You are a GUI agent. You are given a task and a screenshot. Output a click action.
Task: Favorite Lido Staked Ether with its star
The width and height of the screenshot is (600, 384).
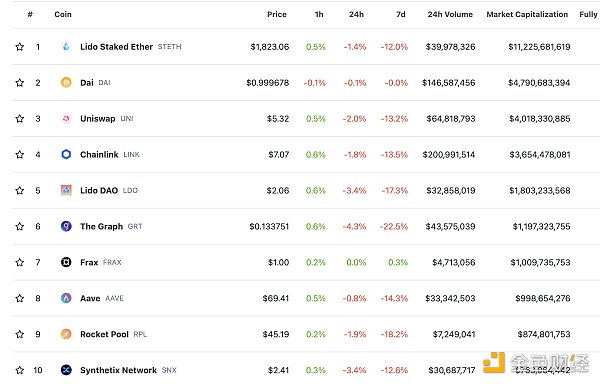pyautogui.click(x=20, y=47)
